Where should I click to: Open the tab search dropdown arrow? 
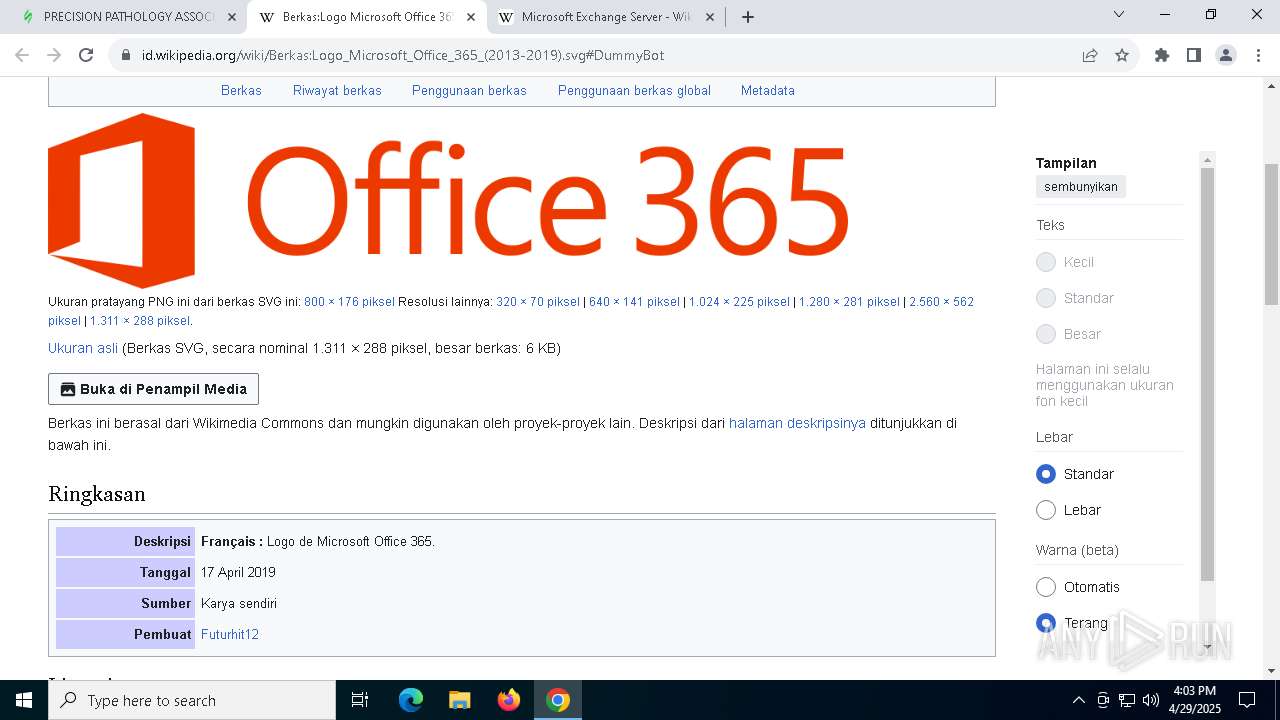point(1119,15)
